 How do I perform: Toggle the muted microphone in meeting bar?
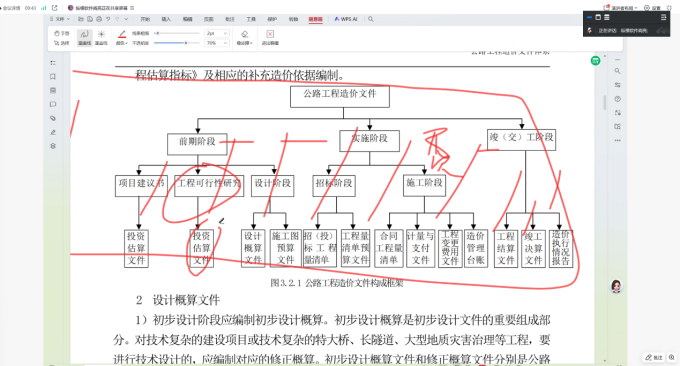589,30
